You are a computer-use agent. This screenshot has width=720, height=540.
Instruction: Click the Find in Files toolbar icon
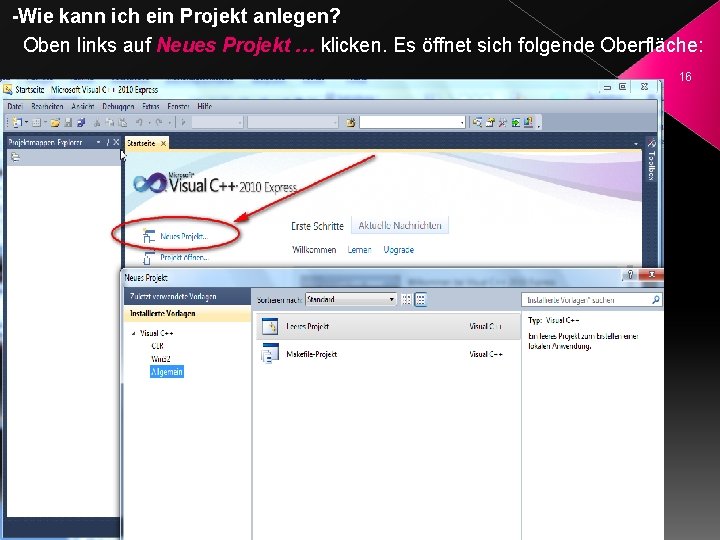[351, 123]
